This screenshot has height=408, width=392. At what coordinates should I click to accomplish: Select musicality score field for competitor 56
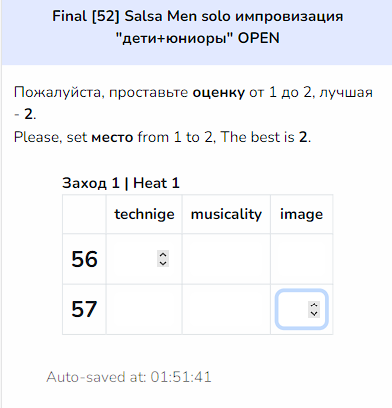tap(226, 259)
